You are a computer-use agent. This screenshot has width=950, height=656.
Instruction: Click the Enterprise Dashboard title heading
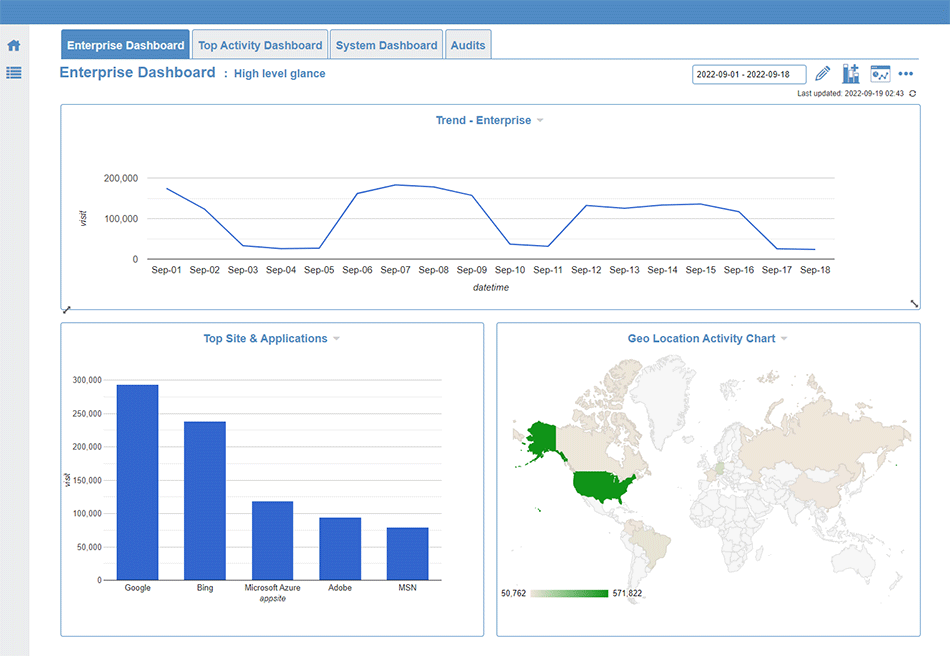tap(137, 72)
